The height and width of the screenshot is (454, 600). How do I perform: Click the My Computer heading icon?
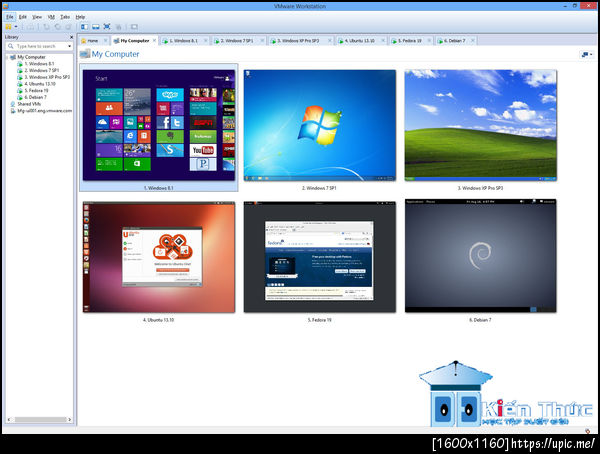[85, 54]
